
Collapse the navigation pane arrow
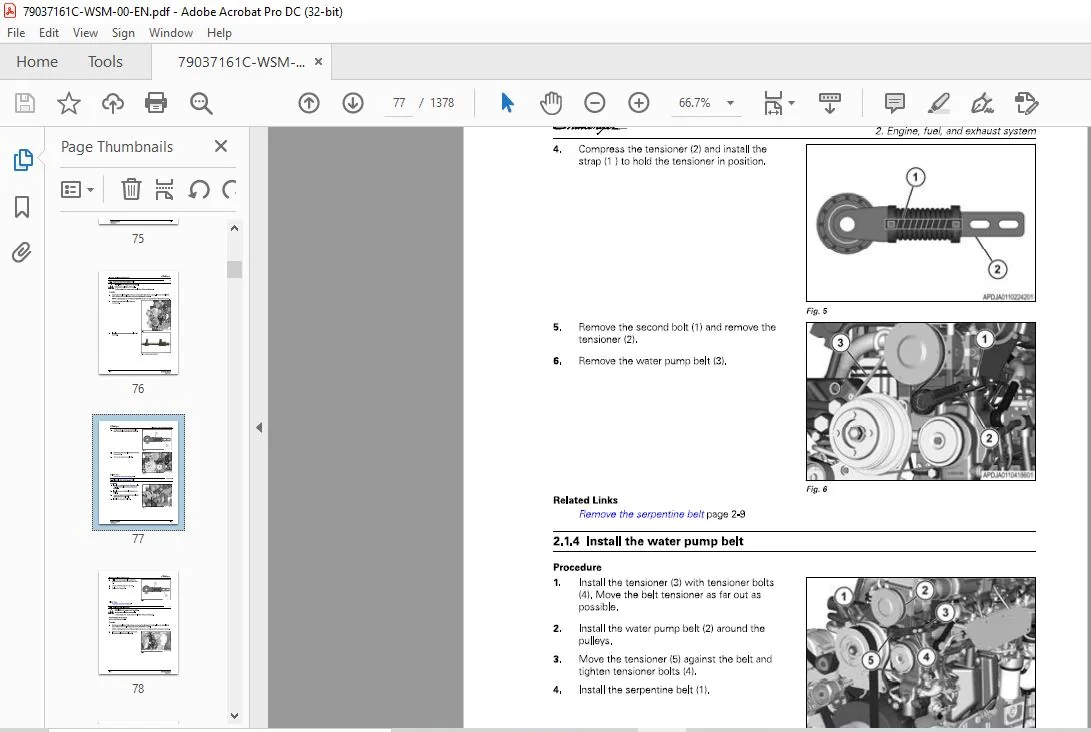[259, 427]
